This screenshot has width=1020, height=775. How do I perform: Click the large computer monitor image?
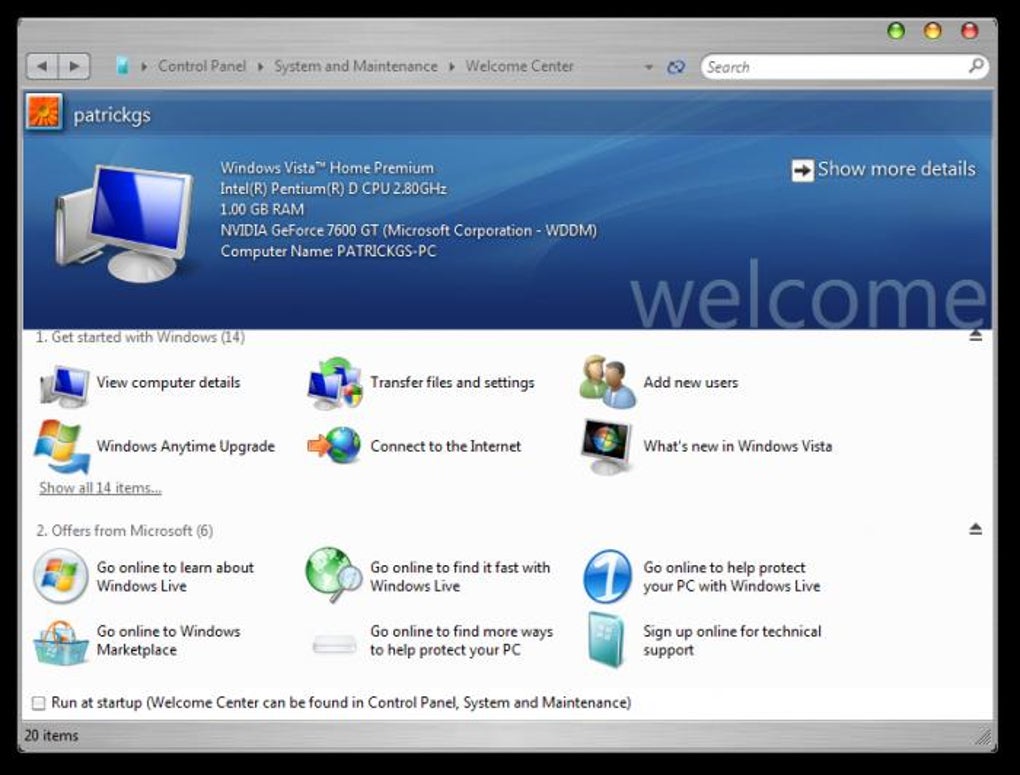(x=124, y=223)
